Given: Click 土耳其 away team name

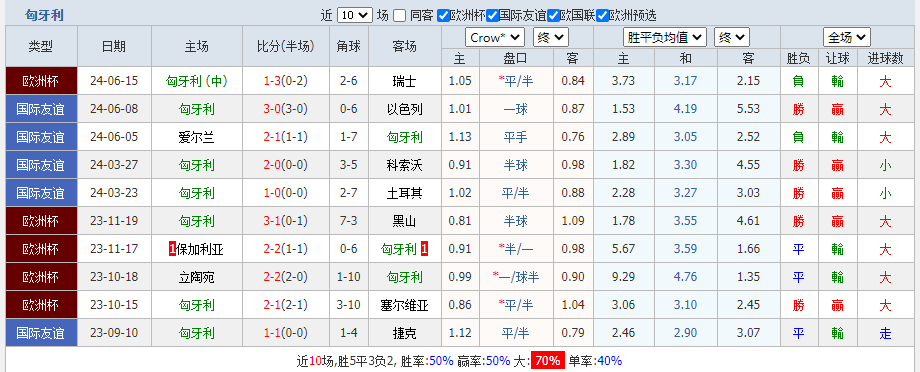Looking at the screenshot, I should pyautogui.click(x=404, y=193).
